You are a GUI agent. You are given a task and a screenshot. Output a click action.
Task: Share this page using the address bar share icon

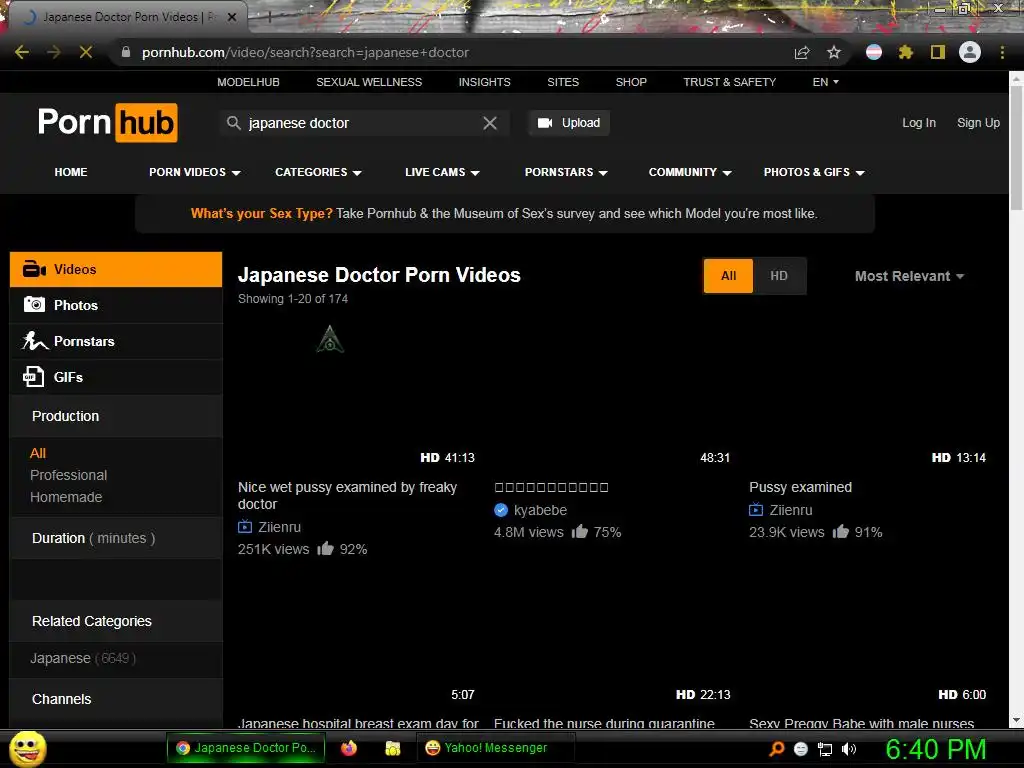tap(802, 52)
